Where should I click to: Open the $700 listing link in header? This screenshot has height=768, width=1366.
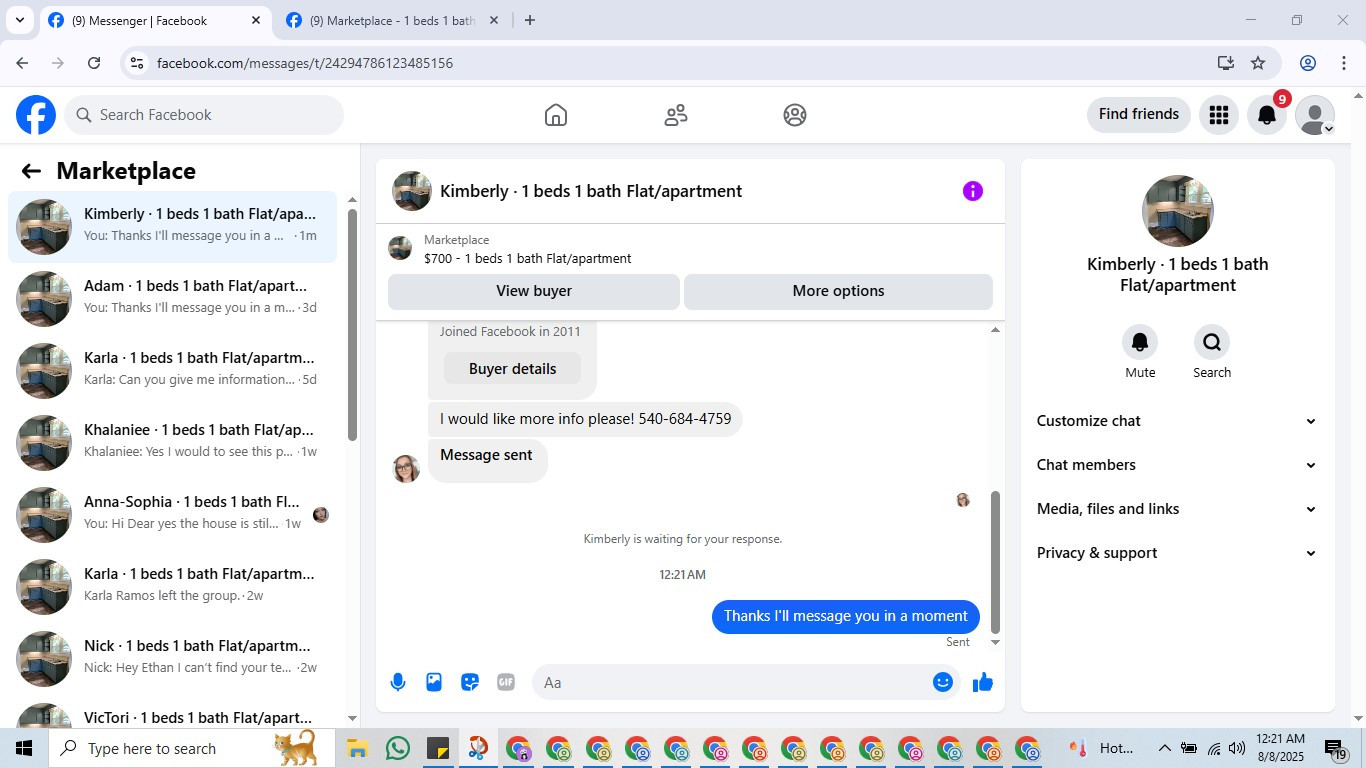pyautogui.click(x=527, y=258)
